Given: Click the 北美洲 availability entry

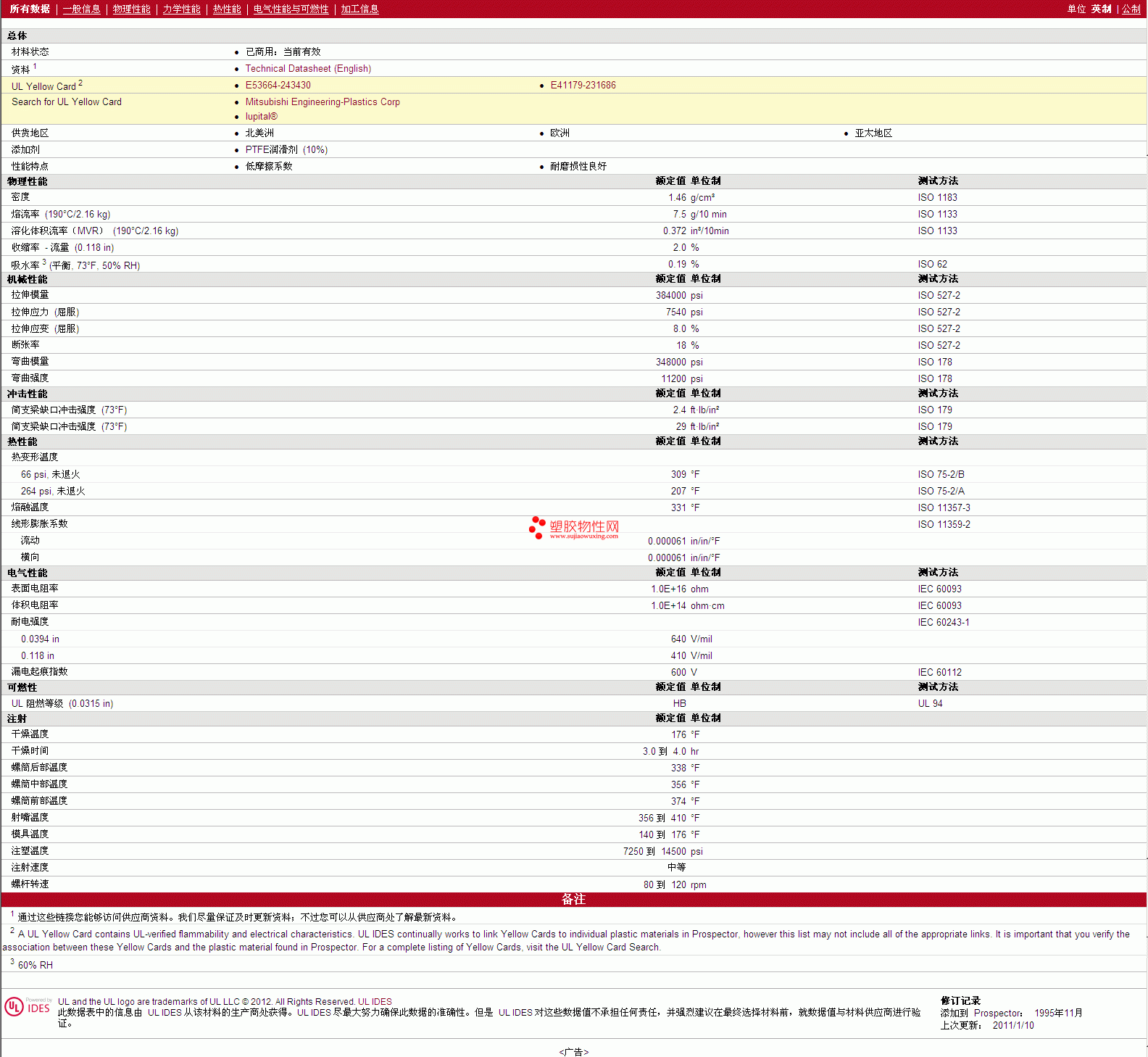Looking at the screenshot, I should [259, 133].
